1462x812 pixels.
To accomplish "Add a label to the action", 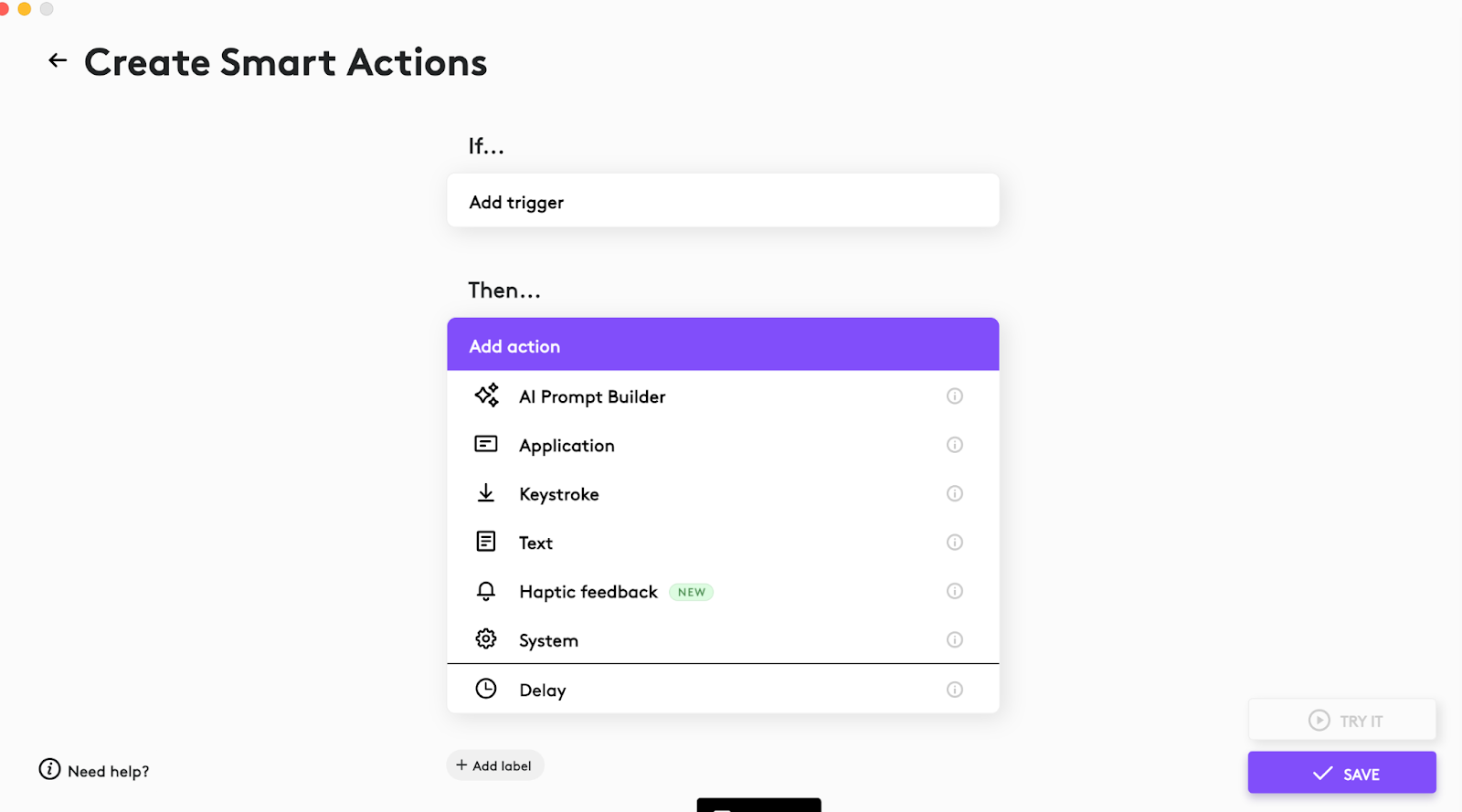I will pos(495,765).
